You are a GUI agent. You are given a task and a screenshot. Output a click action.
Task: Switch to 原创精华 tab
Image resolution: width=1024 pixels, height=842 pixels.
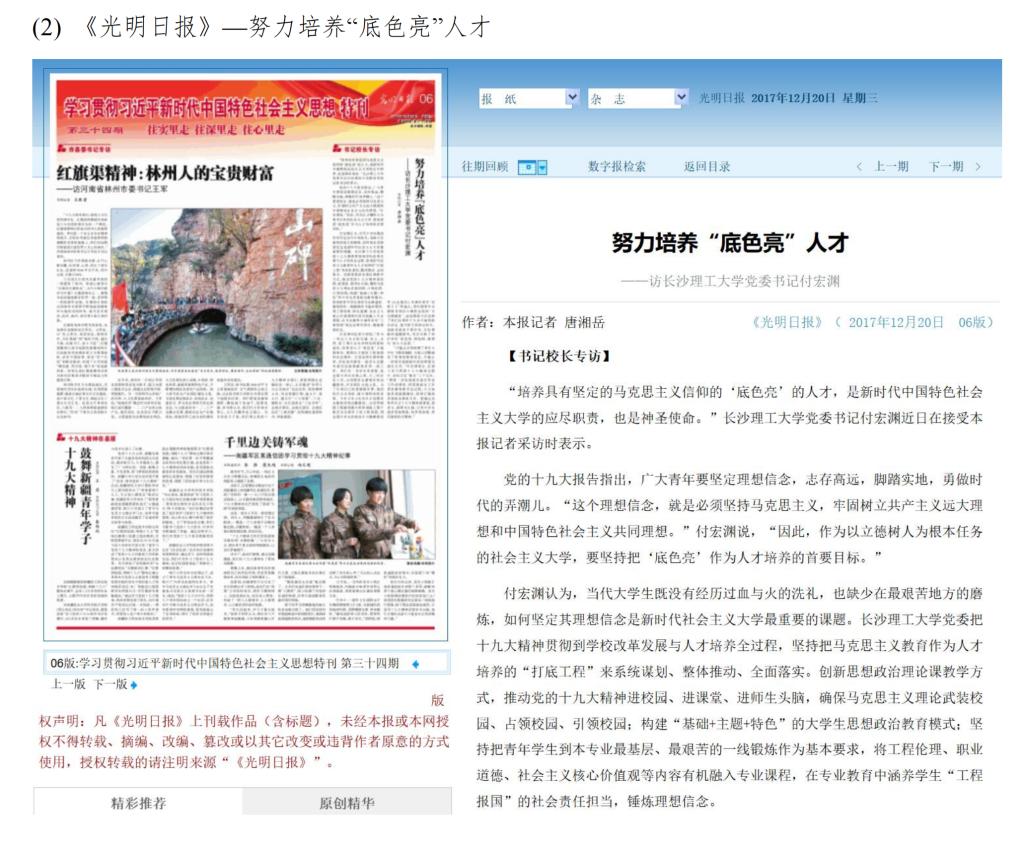point(347,803)
